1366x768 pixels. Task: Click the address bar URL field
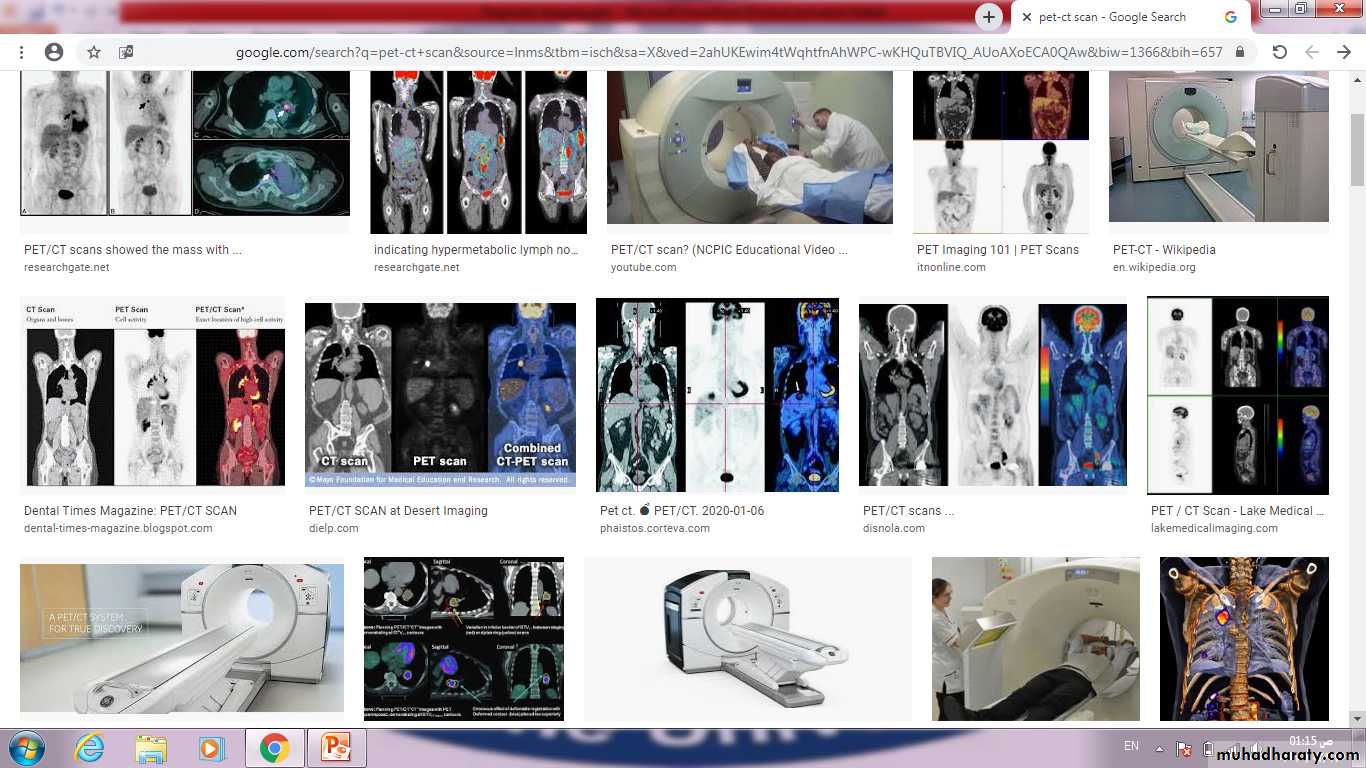728,52
